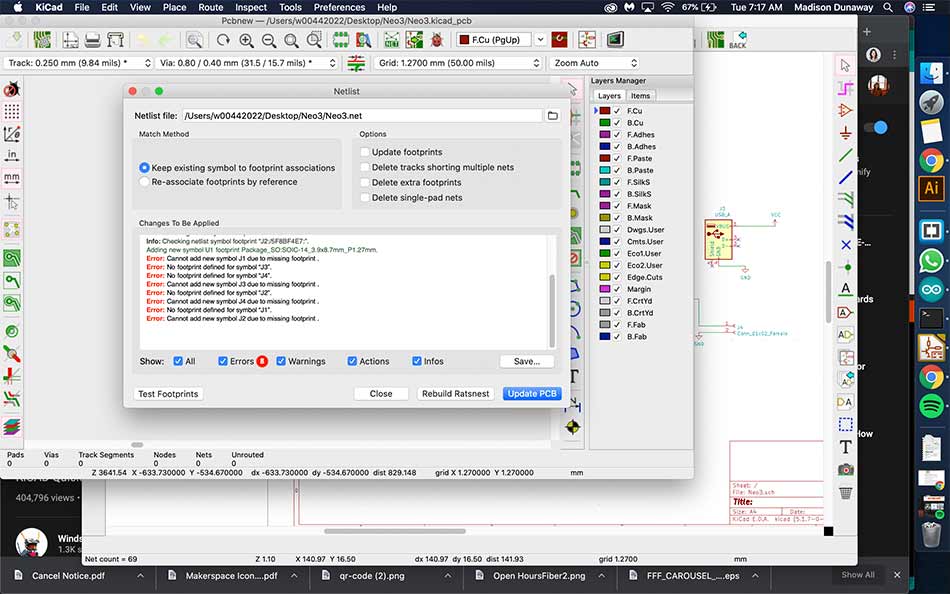Expand Cancel Notice.pdf download options
Screen dimensions: 950x594
point(140,576)
